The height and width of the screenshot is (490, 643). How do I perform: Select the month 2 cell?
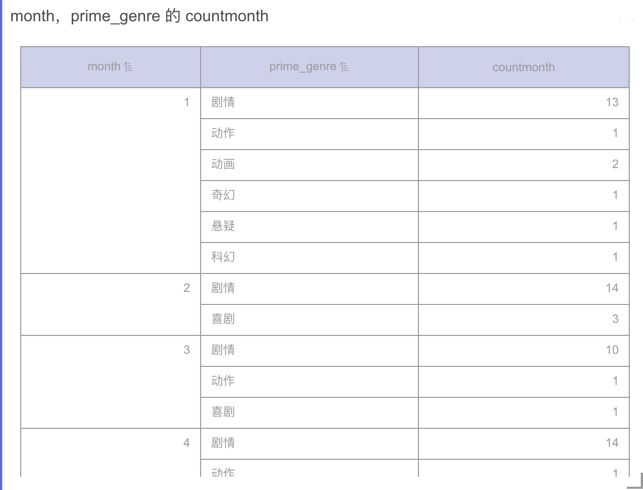[186, 288]
